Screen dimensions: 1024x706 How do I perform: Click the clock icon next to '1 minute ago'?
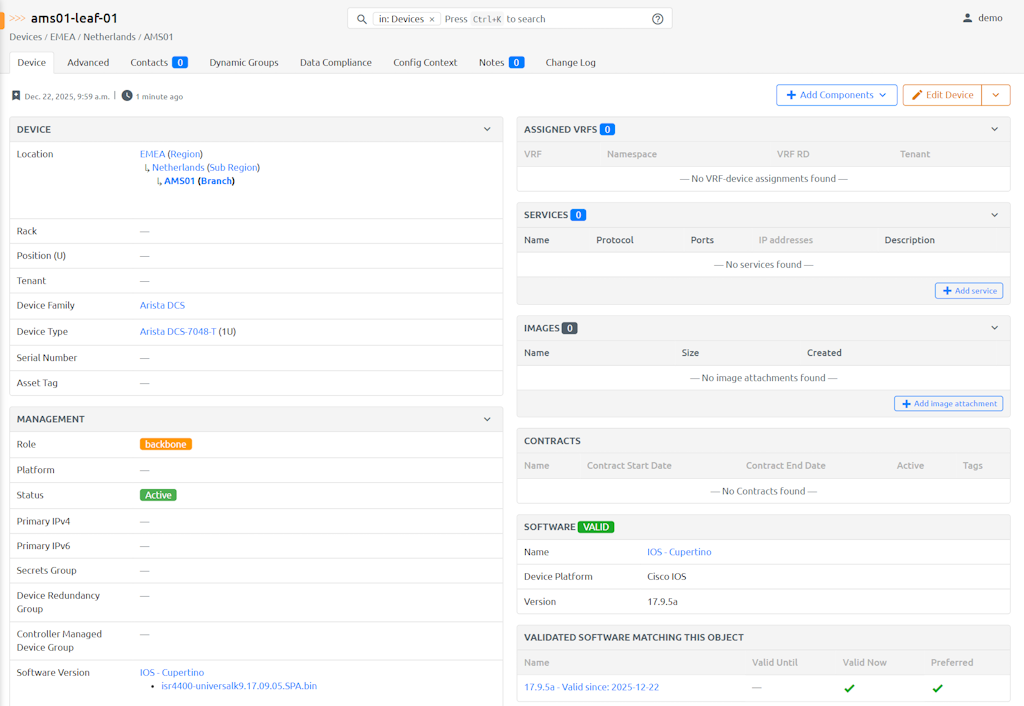[x=127, y=96]
